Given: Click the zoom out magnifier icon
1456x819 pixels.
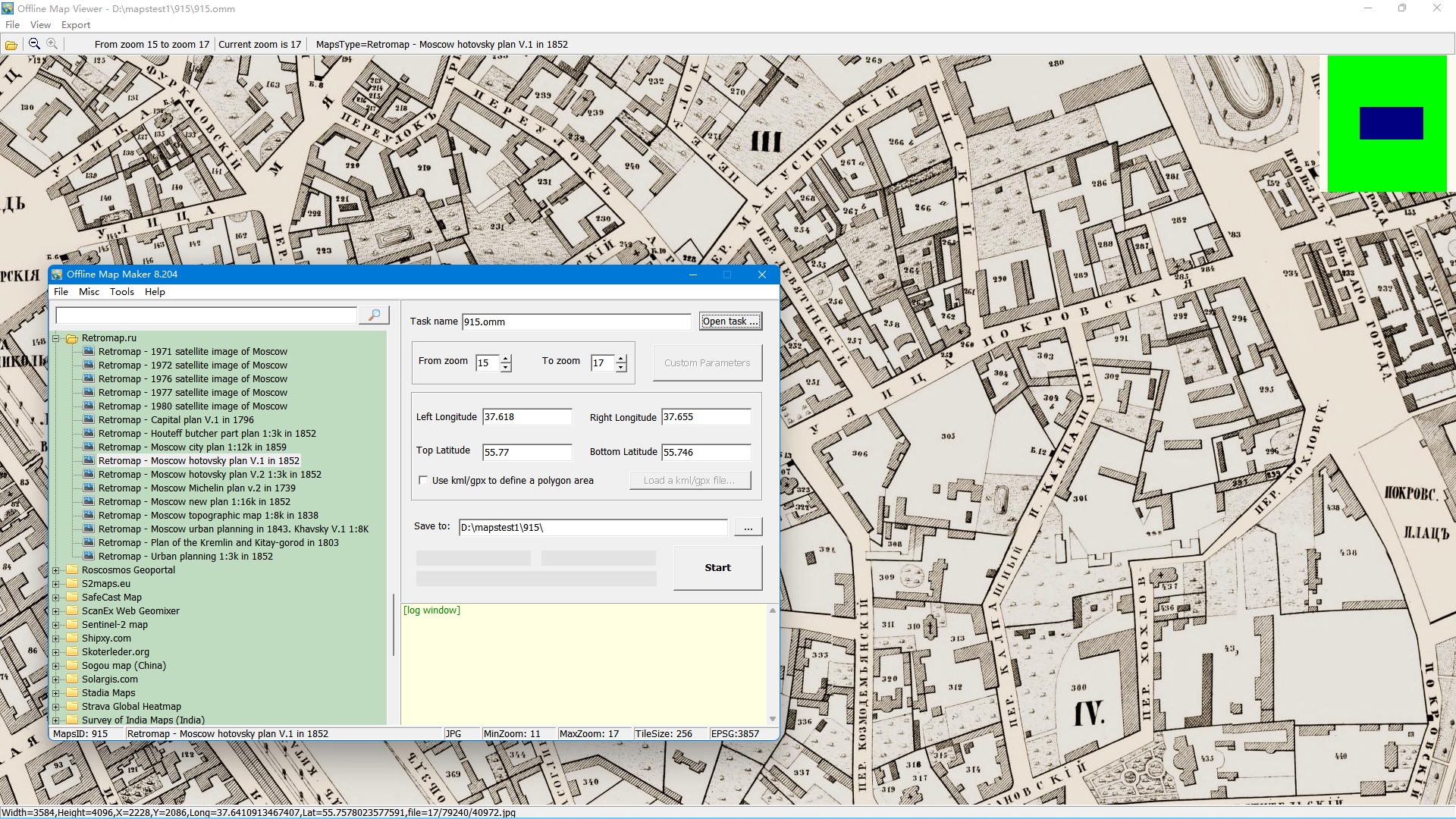Looking at the screenshot, I should 34,44.
